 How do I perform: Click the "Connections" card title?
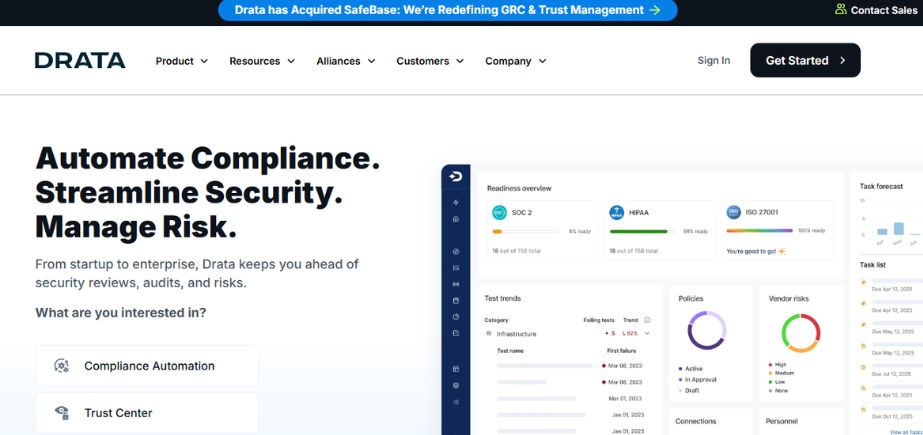click(x=696, y=421)
